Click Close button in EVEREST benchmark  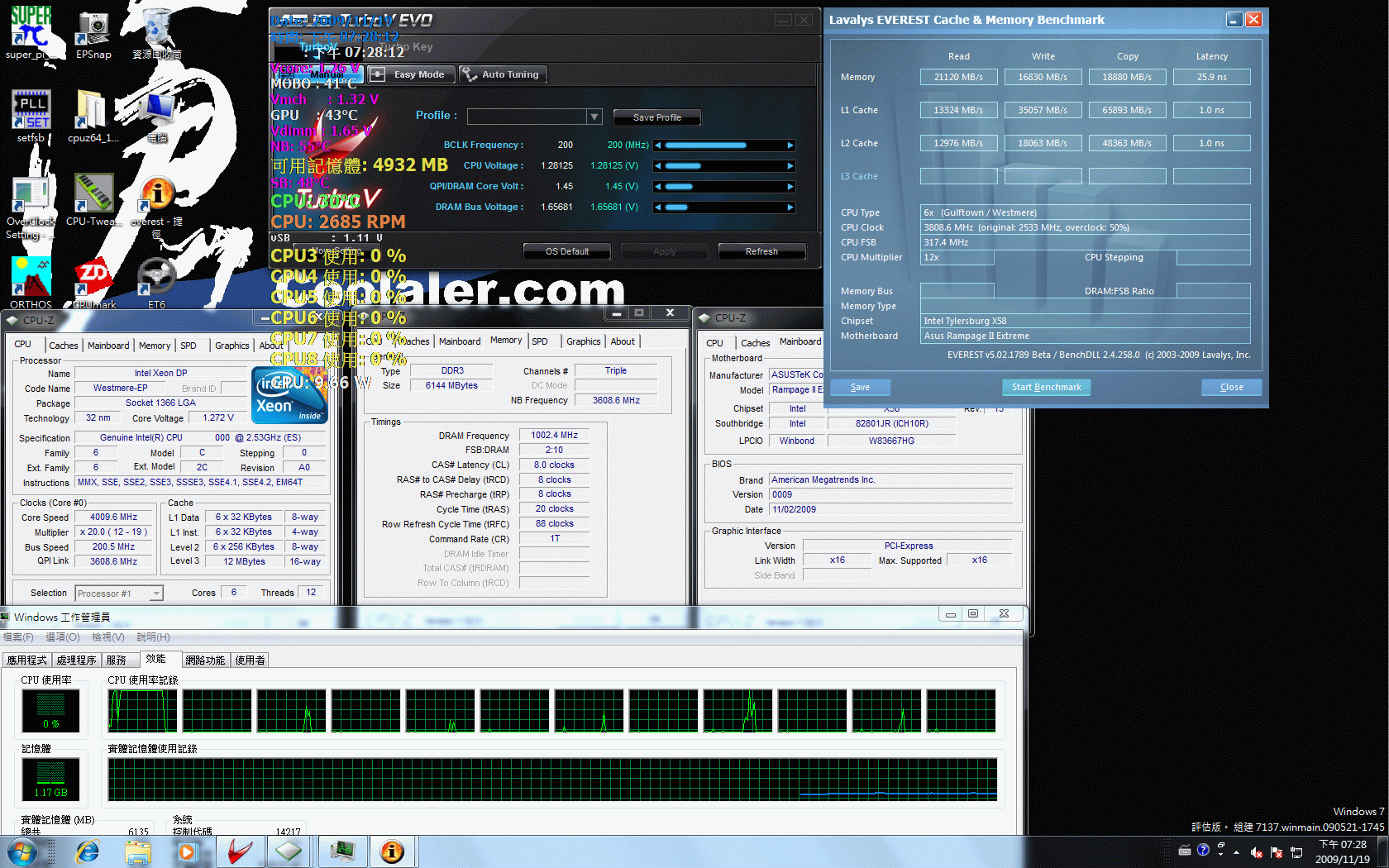(x=1231, y=387)
